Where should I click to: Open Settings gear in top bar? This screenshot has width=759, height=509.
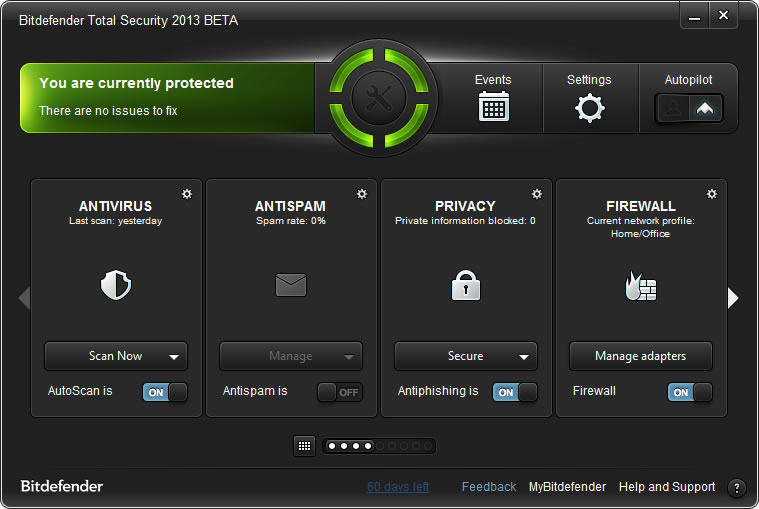click(589, 108)
